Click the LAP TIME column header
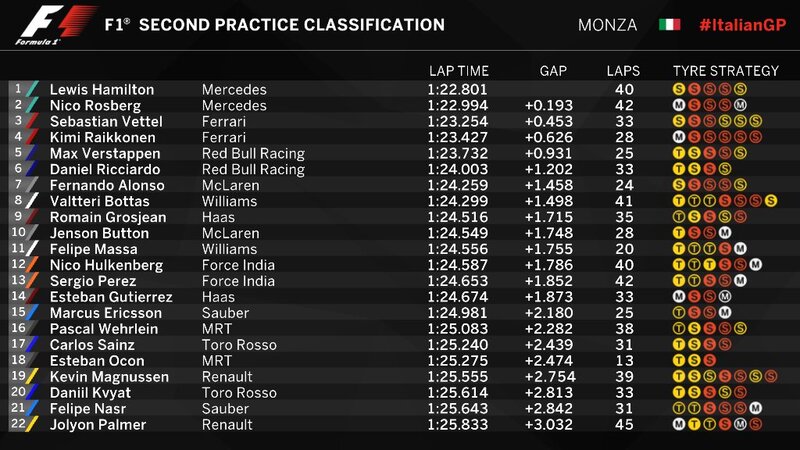Screen dimensions: 800x450 tap(459, 71)
